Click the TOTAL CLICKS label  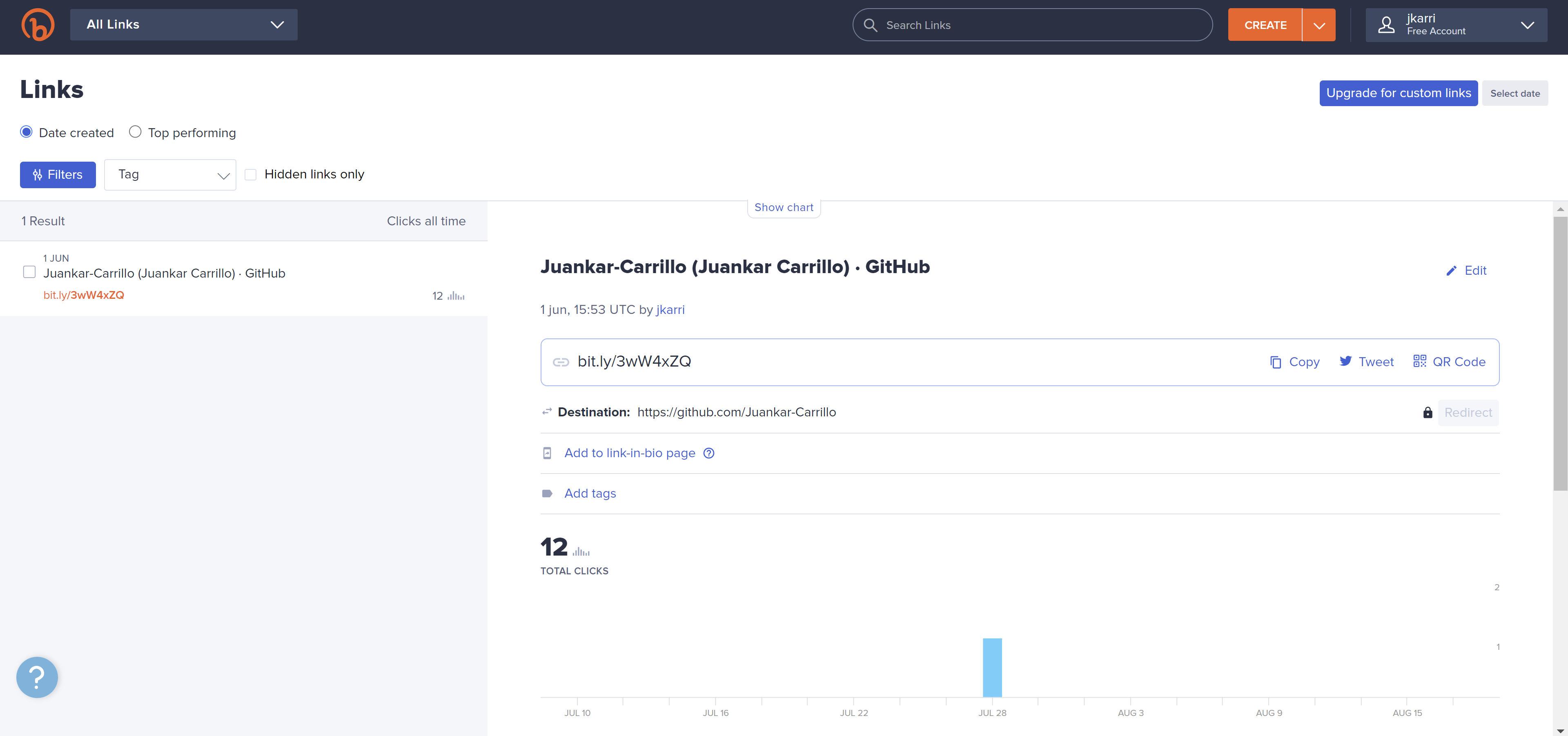pos(574,571)
